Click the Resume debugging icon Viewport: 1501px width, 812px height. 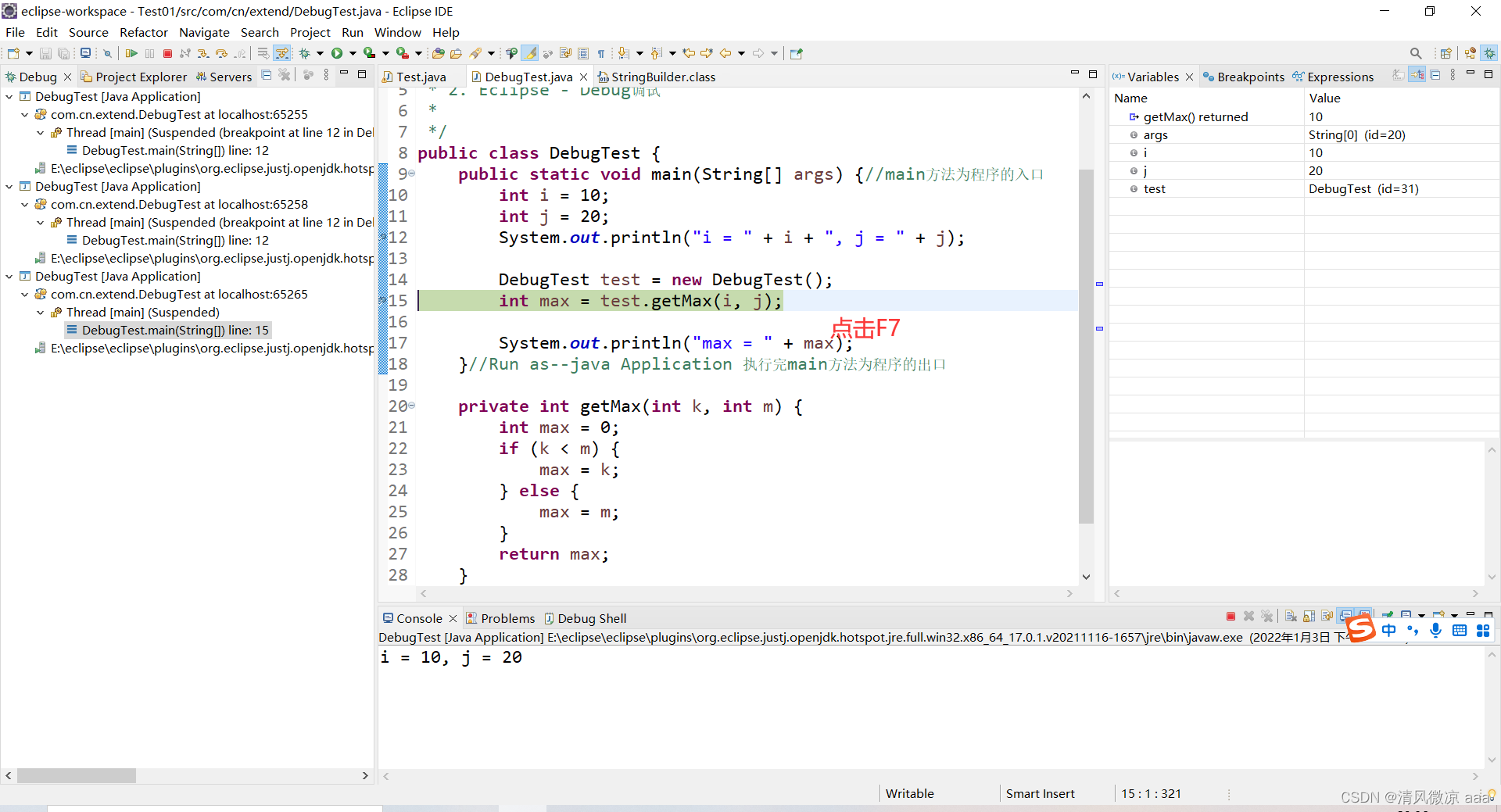coord(131,53)
